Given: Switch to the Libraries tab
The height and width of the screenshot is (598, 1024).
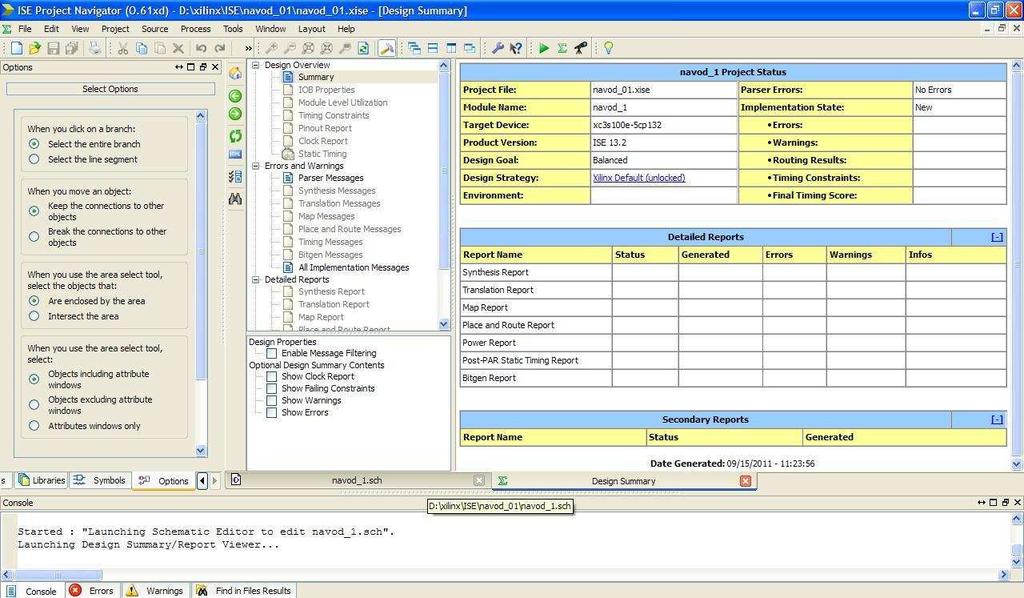Looking at the screenshot, I should click(x=42, y=480).
